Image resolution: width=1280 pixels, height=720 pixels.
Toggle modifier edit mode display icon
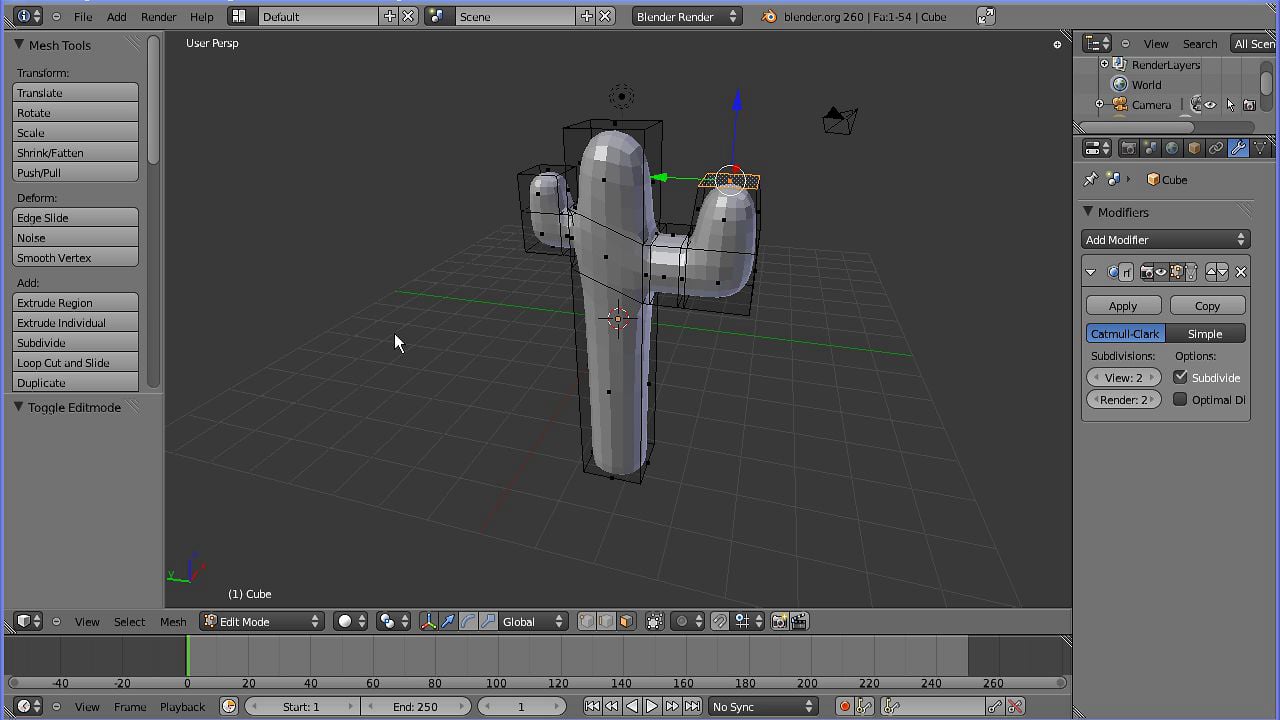(1177, 272)
